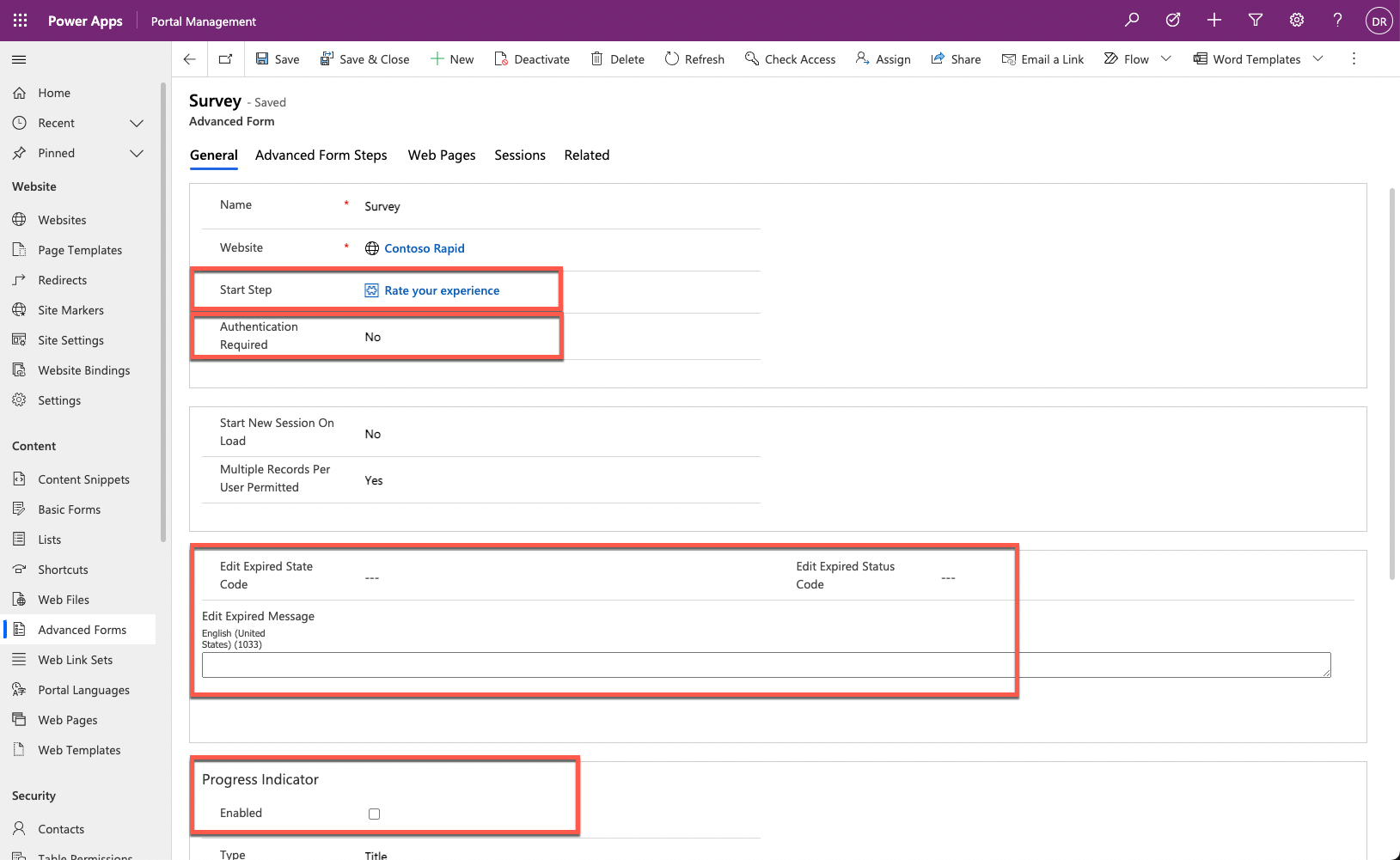The image size is (1400, 860).
Task: Open search from the top bar
Action: click(x=1133, y=20)
